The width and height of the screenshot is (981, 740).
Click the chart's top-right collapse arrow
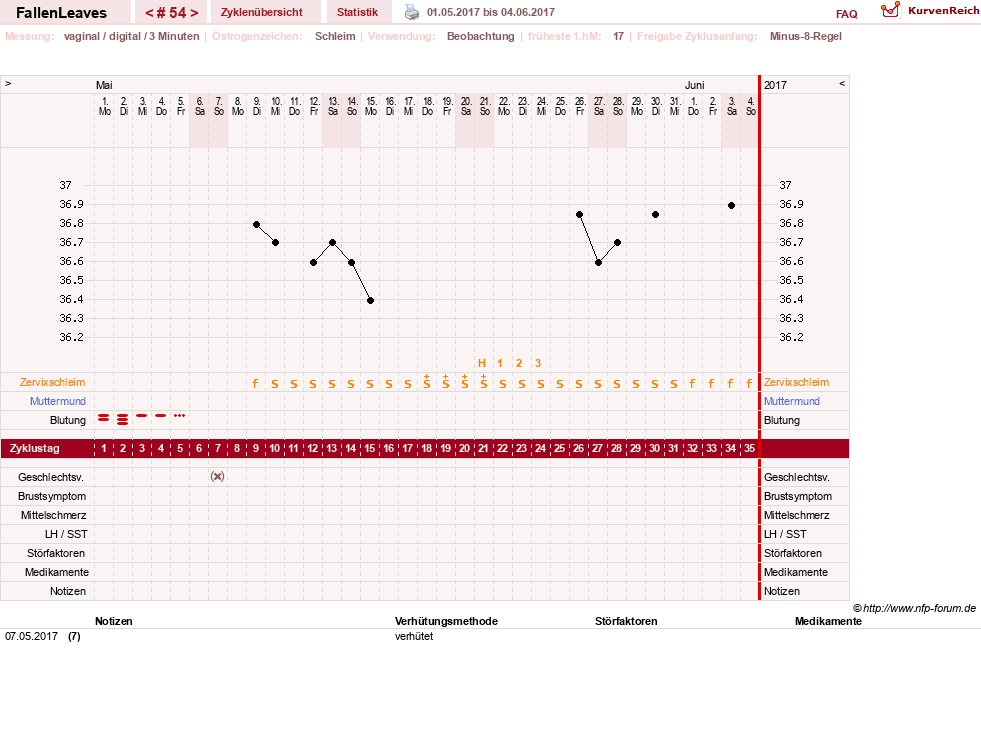click(842, 83)
